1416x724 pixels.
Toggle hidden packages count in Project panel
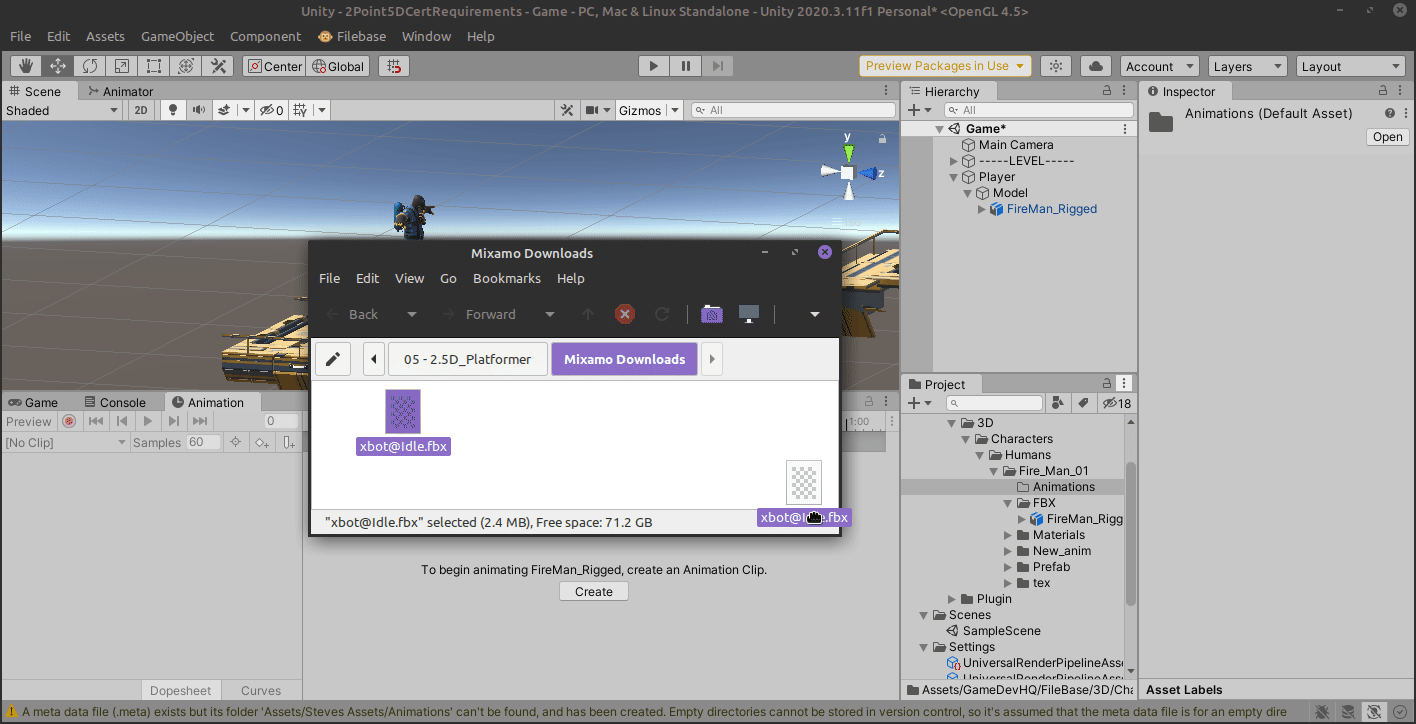pyautogui.click(x=1116, y=403)
